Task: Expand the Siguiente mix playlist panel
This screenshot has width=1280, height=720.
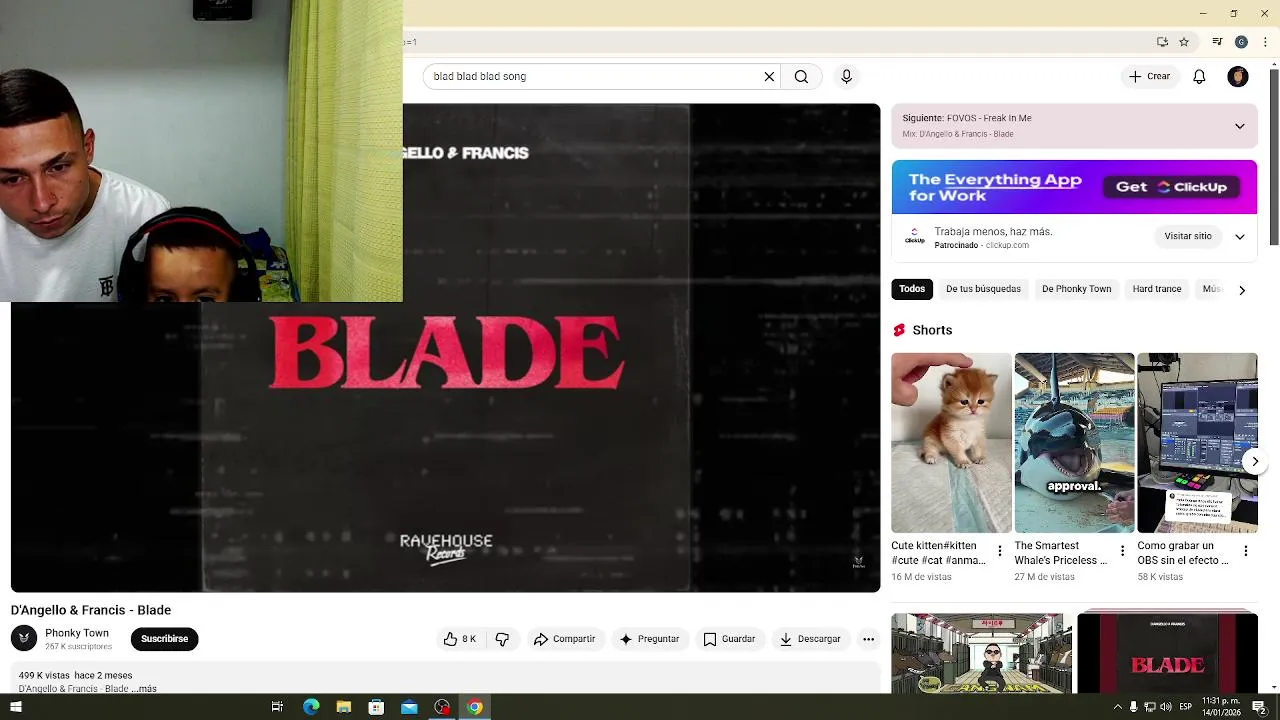Action: point(1239,126)
